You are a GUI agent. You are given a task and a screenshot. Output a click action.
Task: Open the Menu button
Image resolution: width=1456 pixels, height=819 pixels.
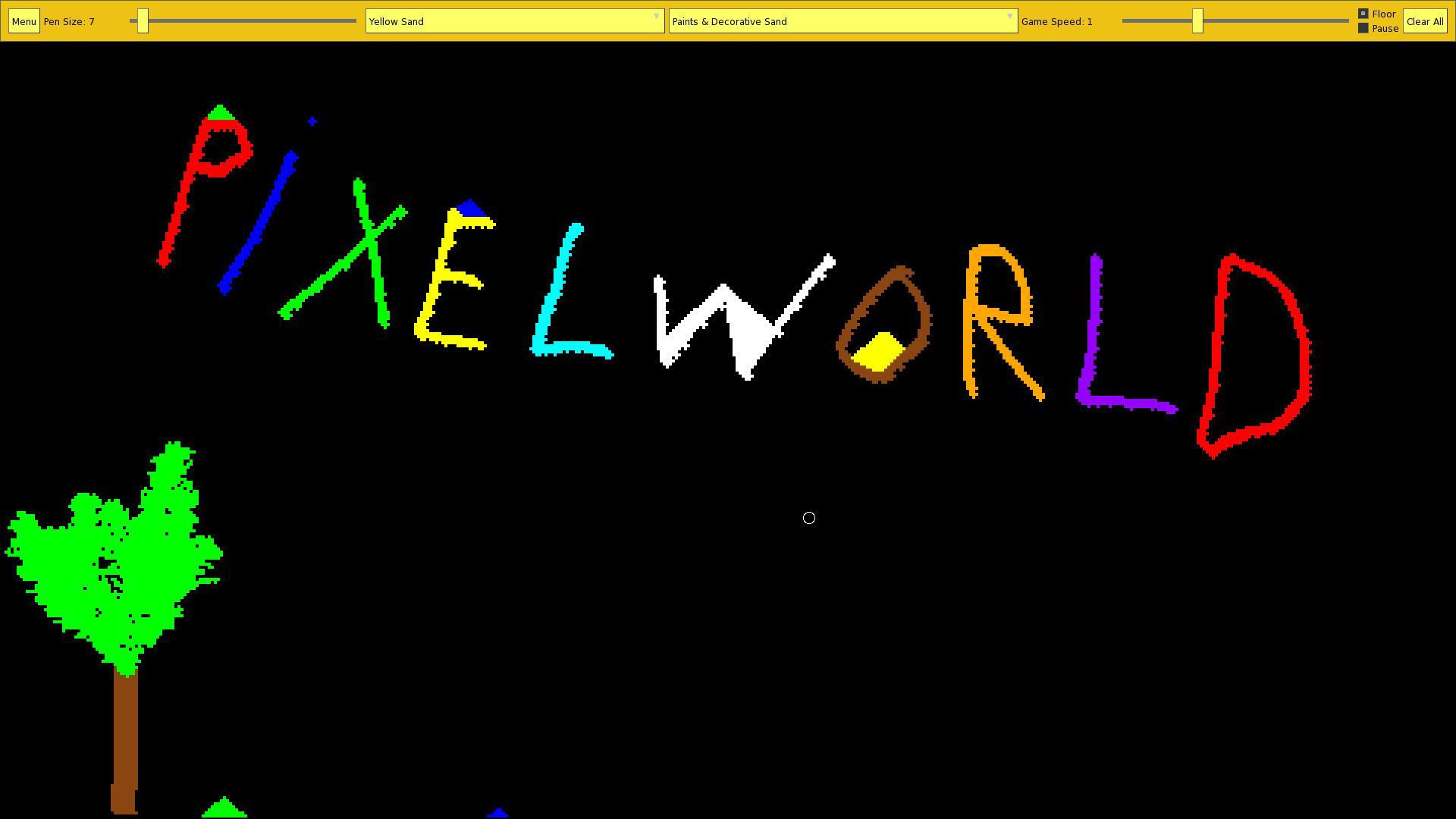pyautogui.click(x=24, y=21)
